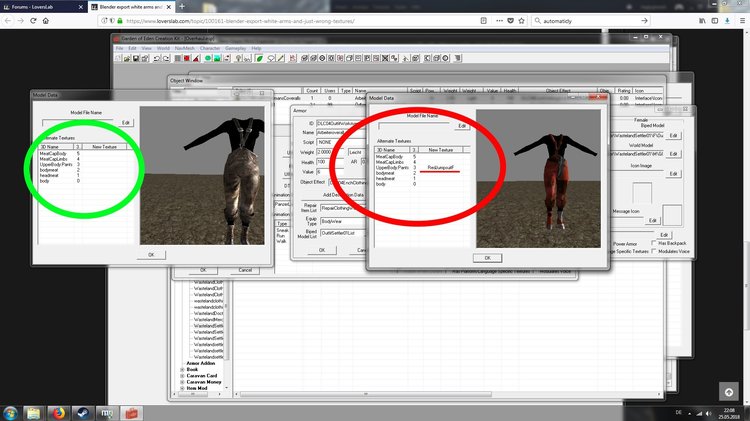The image size is (750, 421).
Task: Click the landscape picture toolbar icon in GECK
Action: (x=217, y=58)
